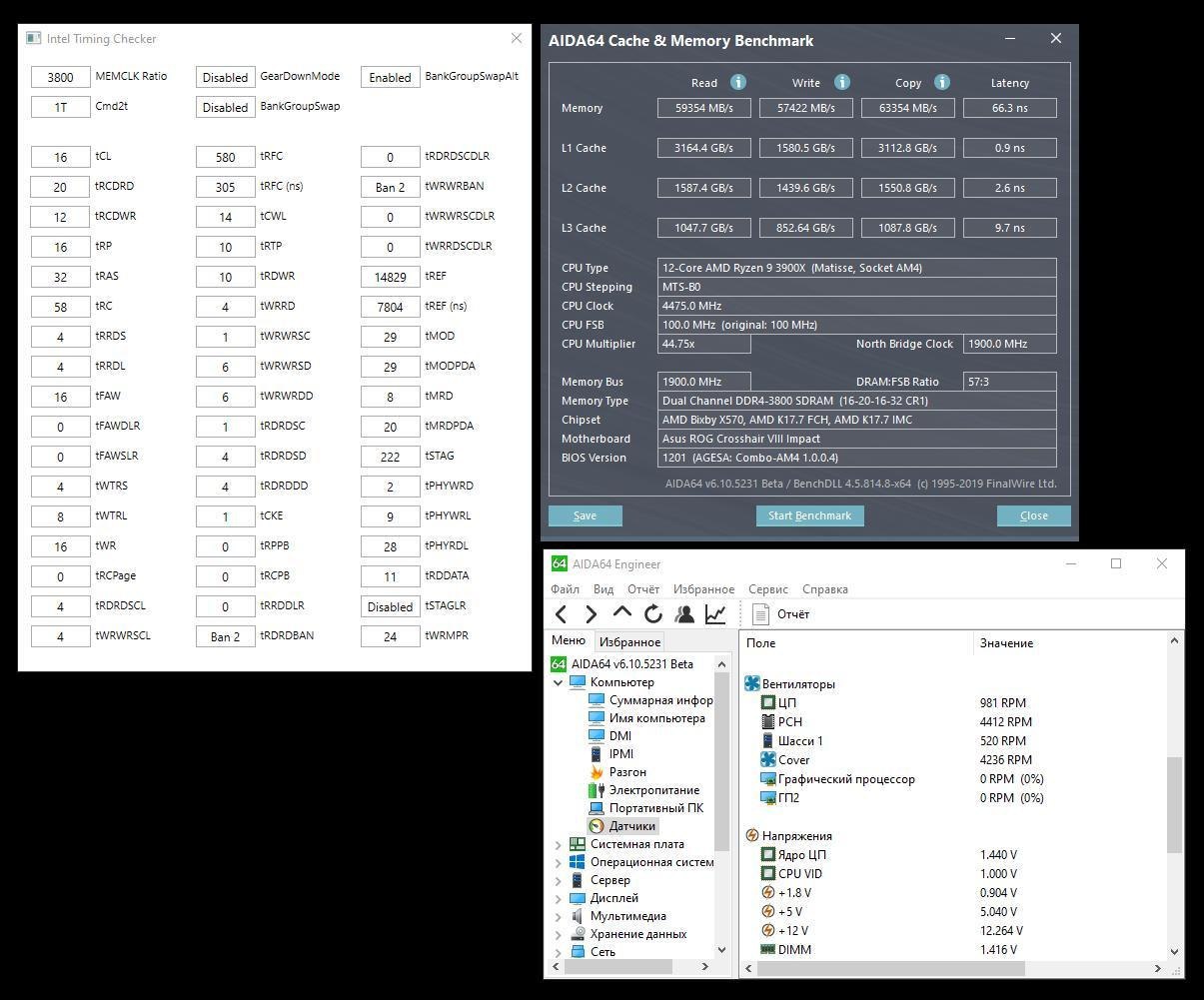Click the graph chart icon in AIDA64 toolbar
Screen dimensions: 1204x1000
coord(715,614)
